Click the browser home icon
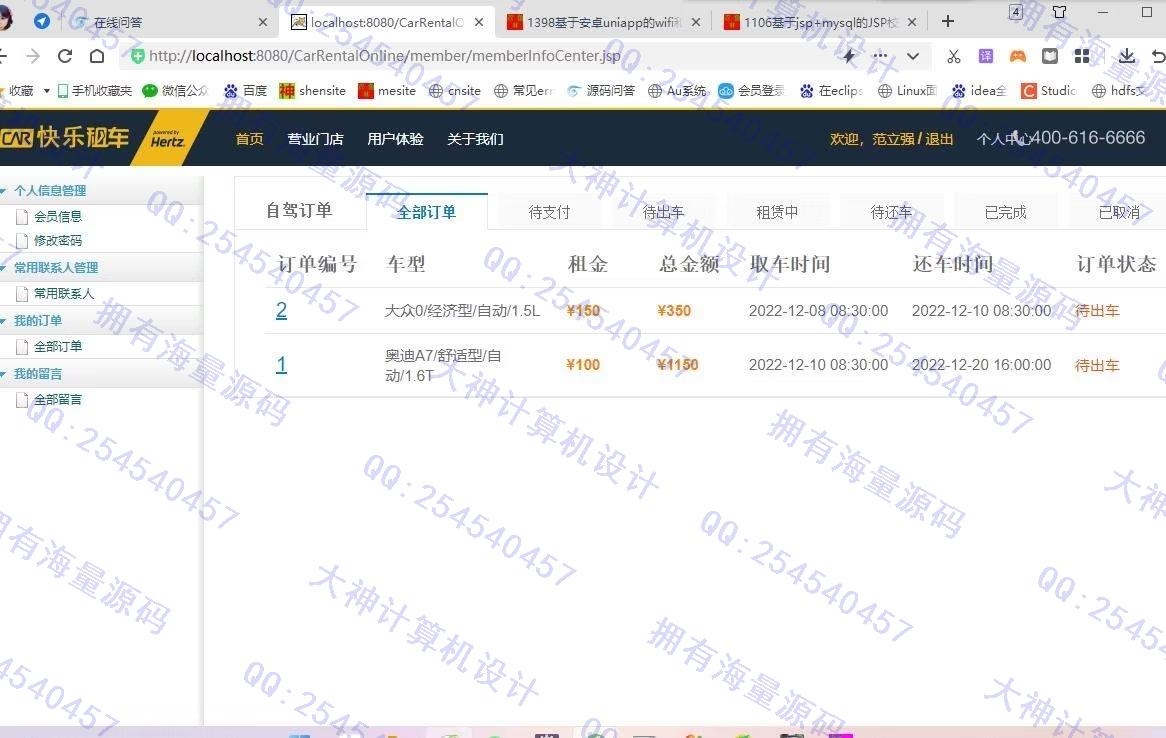 click(x=97, y=56)
